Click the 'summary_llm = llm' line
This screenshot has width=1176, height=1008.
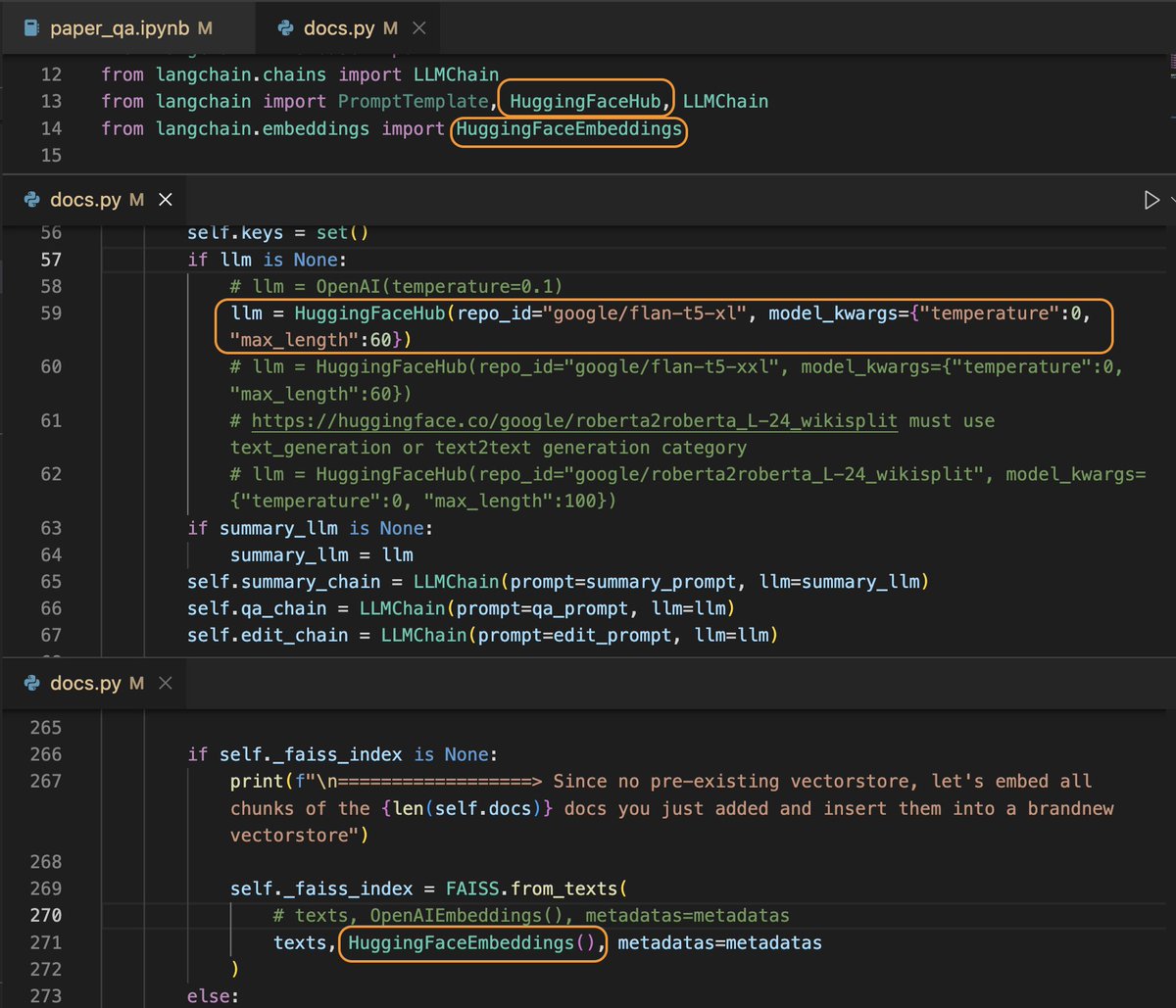coord(319,554)
